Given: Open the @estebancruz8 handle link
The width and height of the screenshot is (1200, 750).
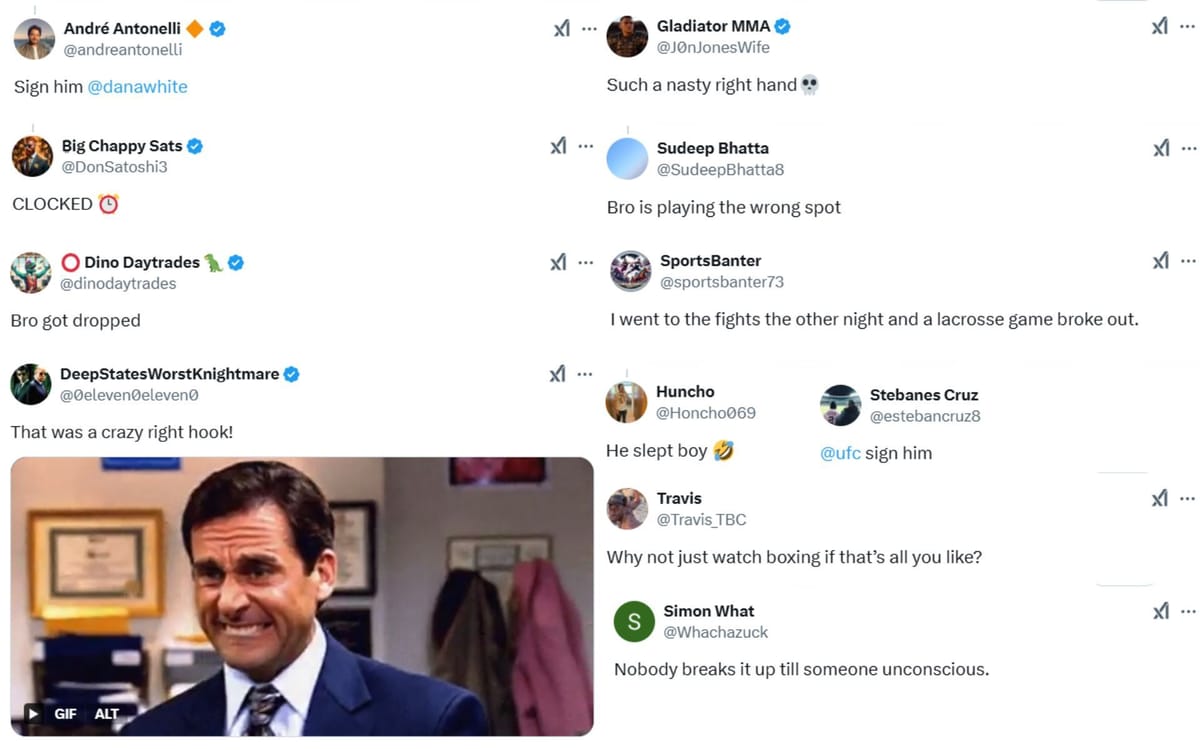Looking at the screenshot, I should pyautogui.click(x=925, y=416).
